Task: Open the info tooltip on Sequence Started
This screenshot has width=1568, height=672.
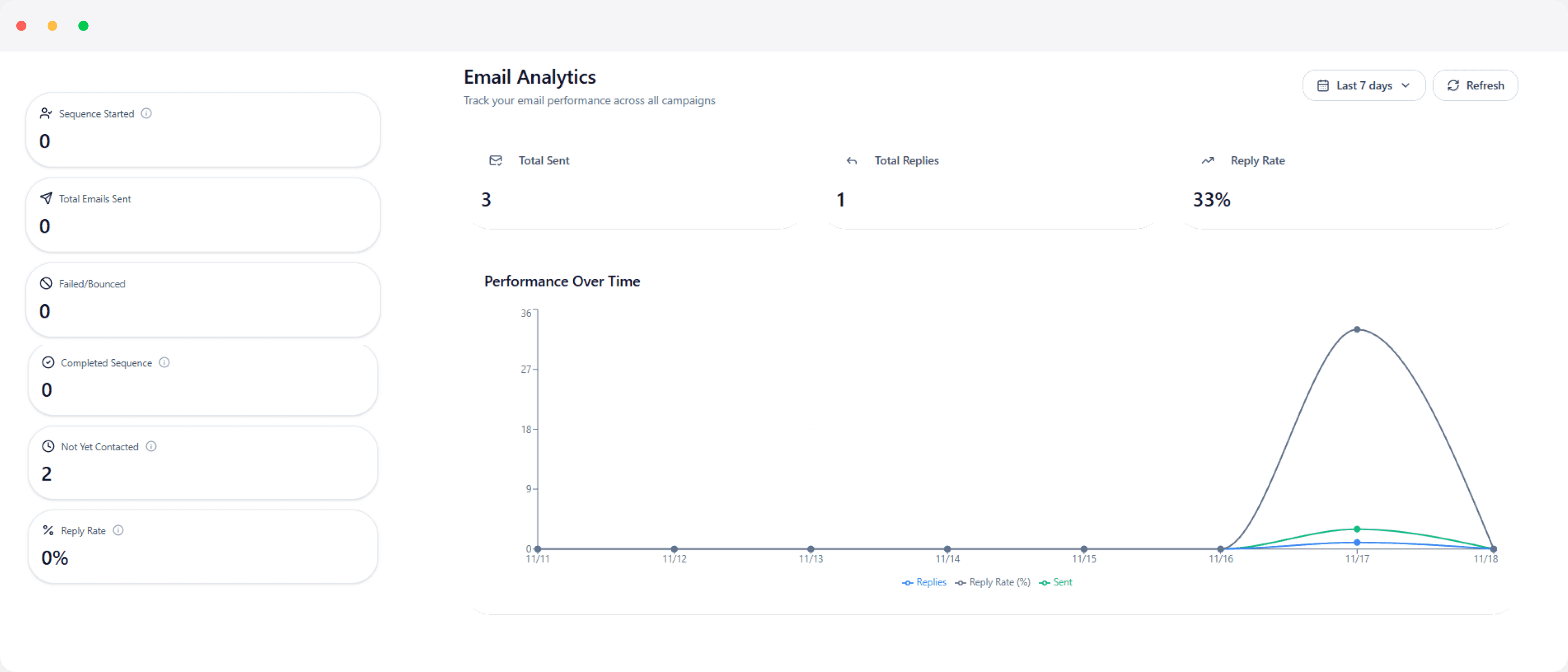Action: coord(146,113)
